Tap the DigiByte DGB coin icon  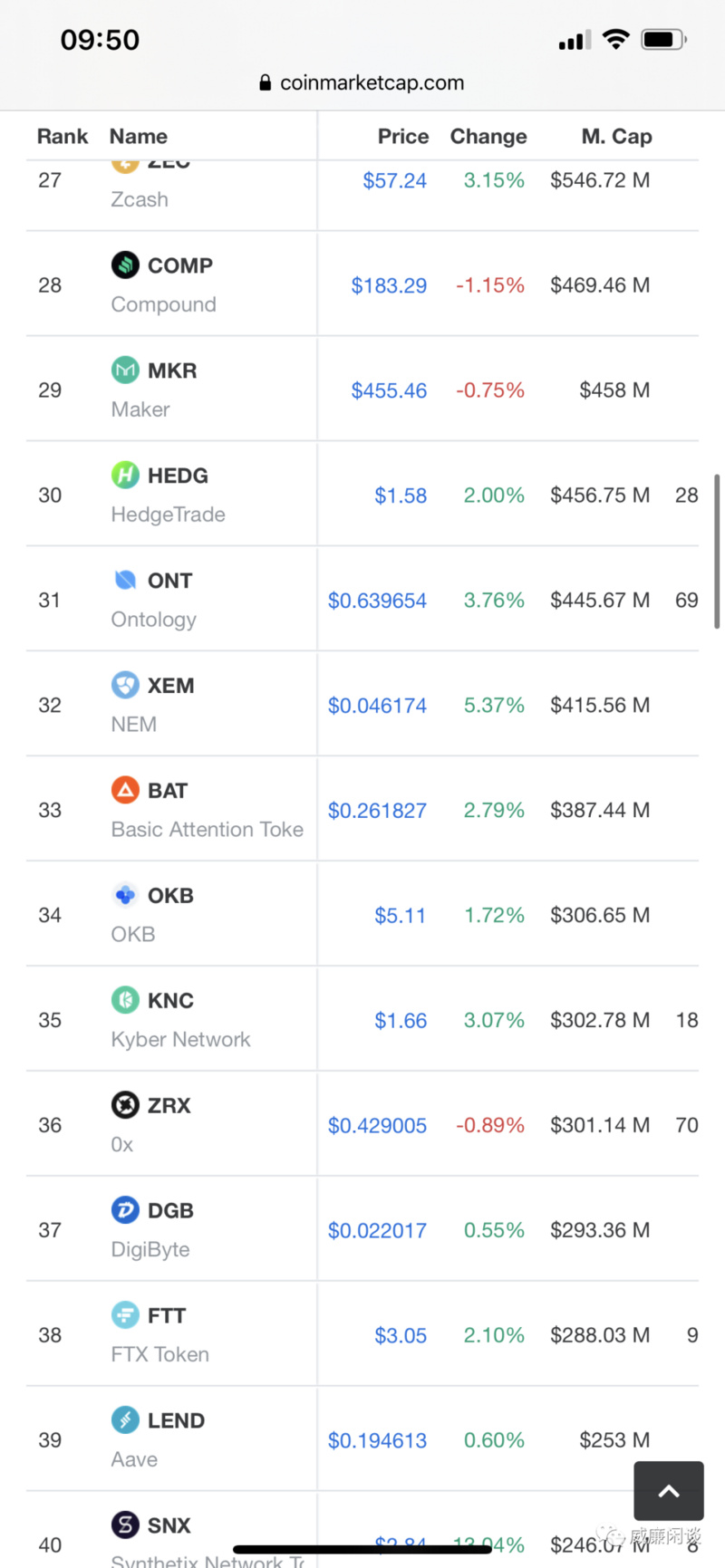(x=125, y=1210)
